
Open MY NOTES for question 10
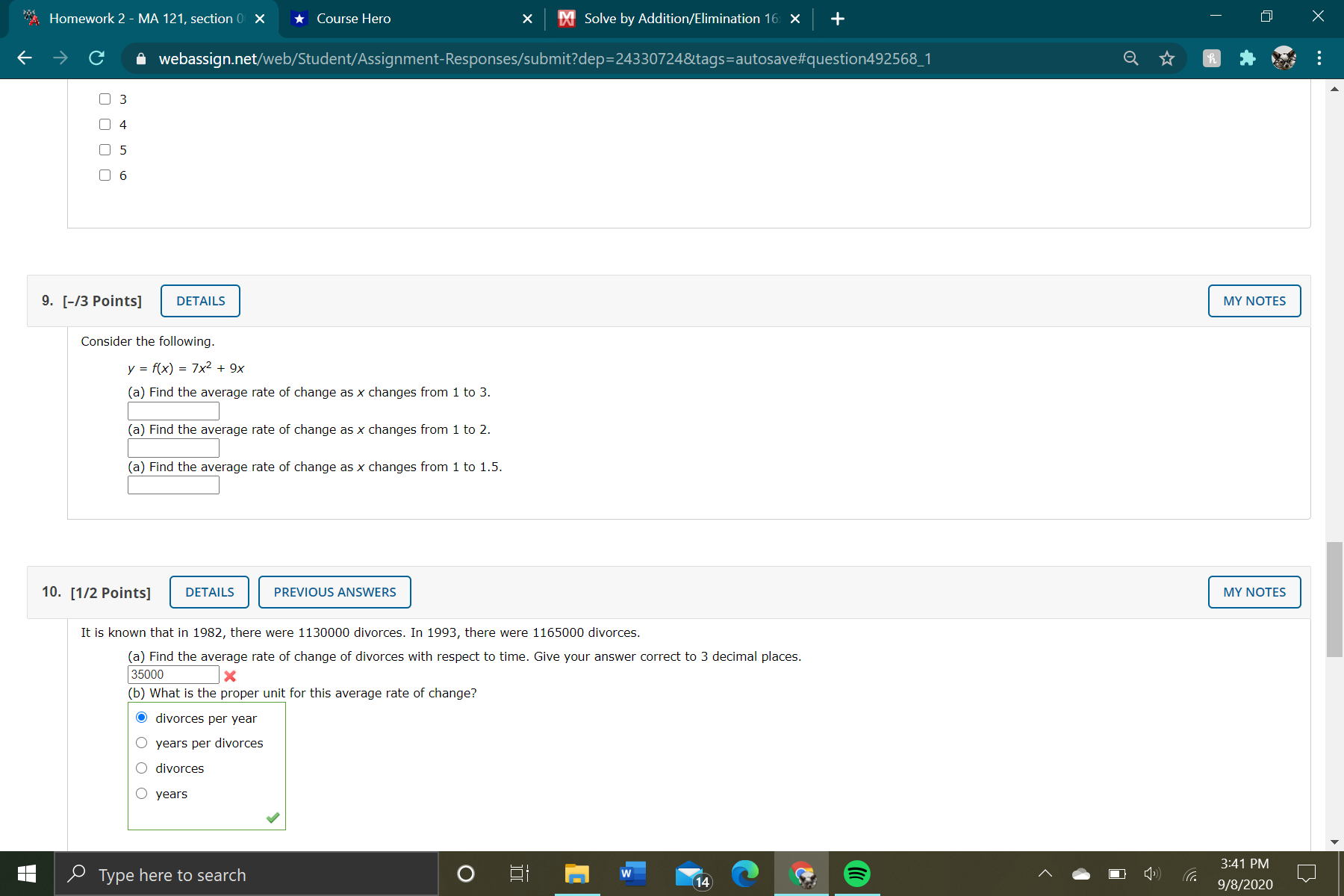coord(1254,591)
